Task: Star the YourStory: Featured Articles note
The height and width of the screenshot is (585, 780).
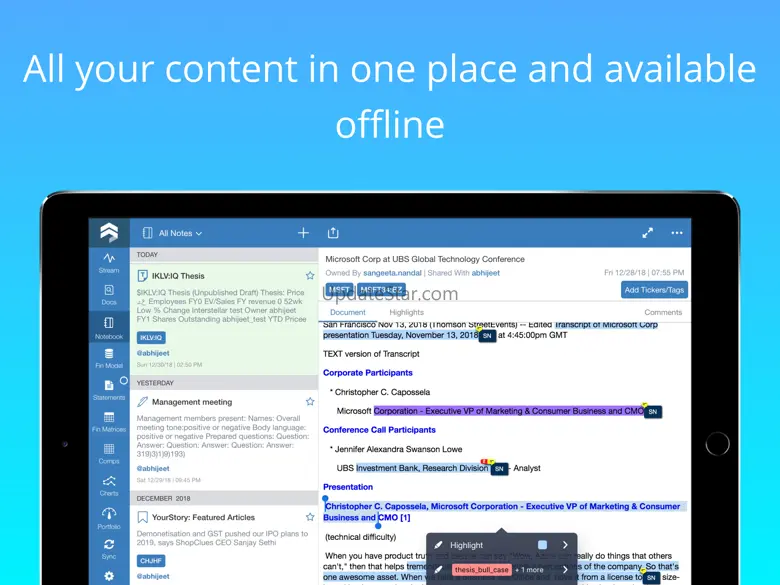Action: coord(310,517)
